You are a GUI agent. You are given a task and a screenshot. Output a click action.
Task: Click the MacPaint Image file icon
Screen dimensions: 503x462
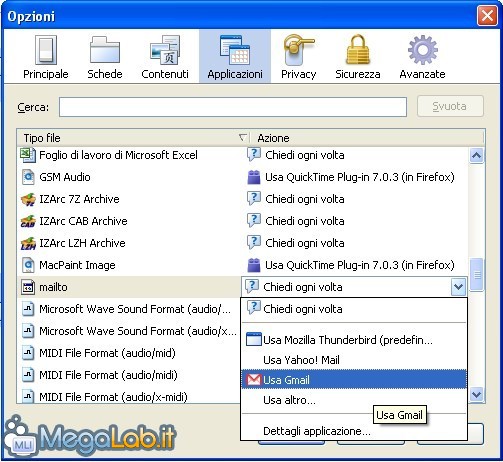(28, 265)
